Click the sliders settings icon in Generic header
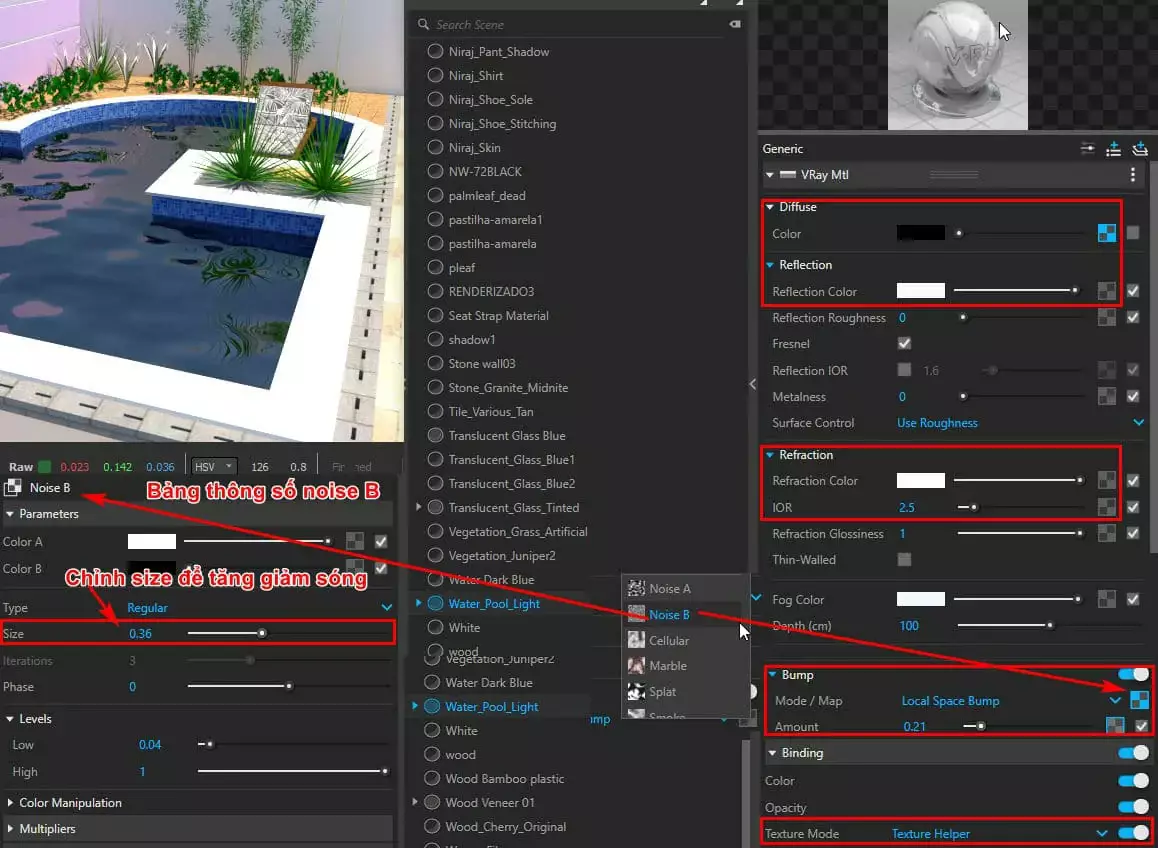 [x=1087, y=148]
